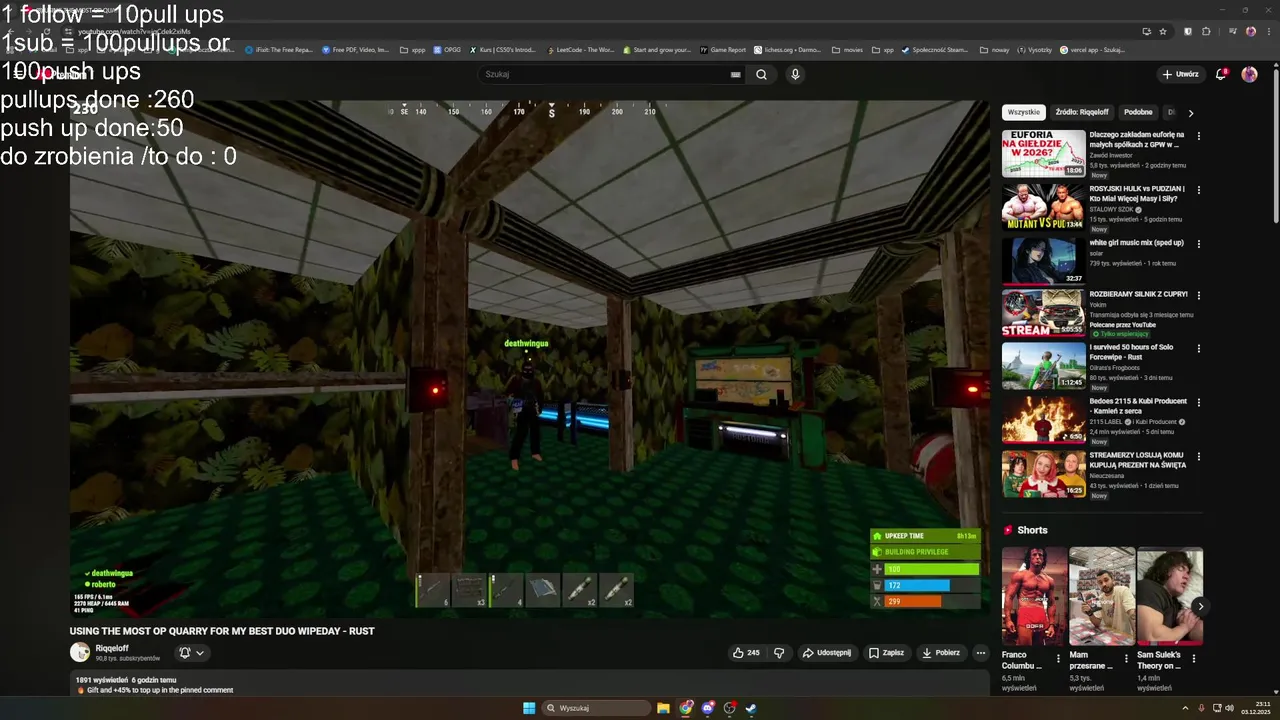Image resolution: width=1280 pixels, height=720 pixels.
Task: Open Franco Columbu short thumbnail
Action: [x=1034, y=595]
